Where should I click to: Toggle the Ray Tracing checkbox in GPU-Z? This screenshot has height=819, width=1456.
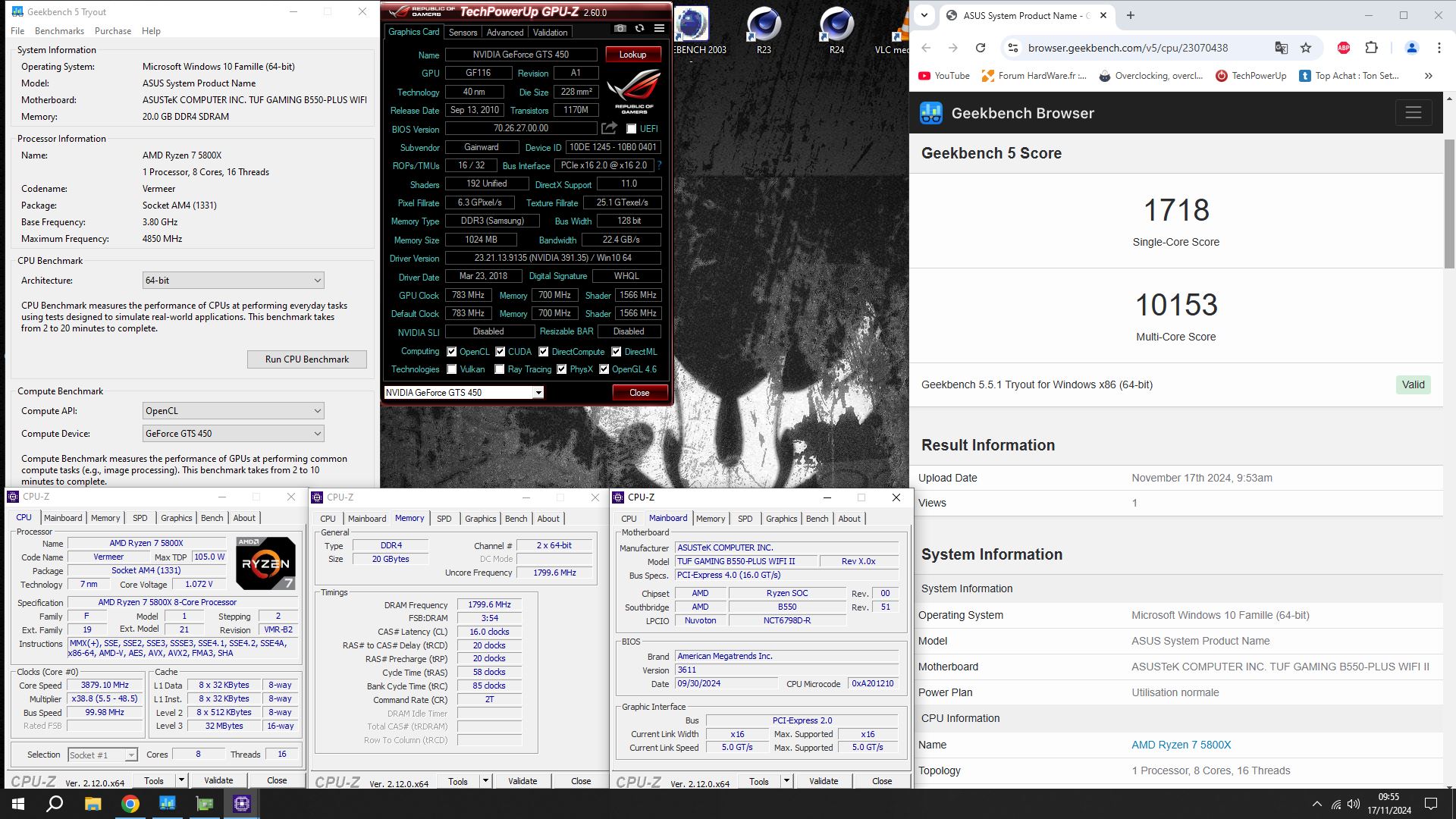point(500,369)
